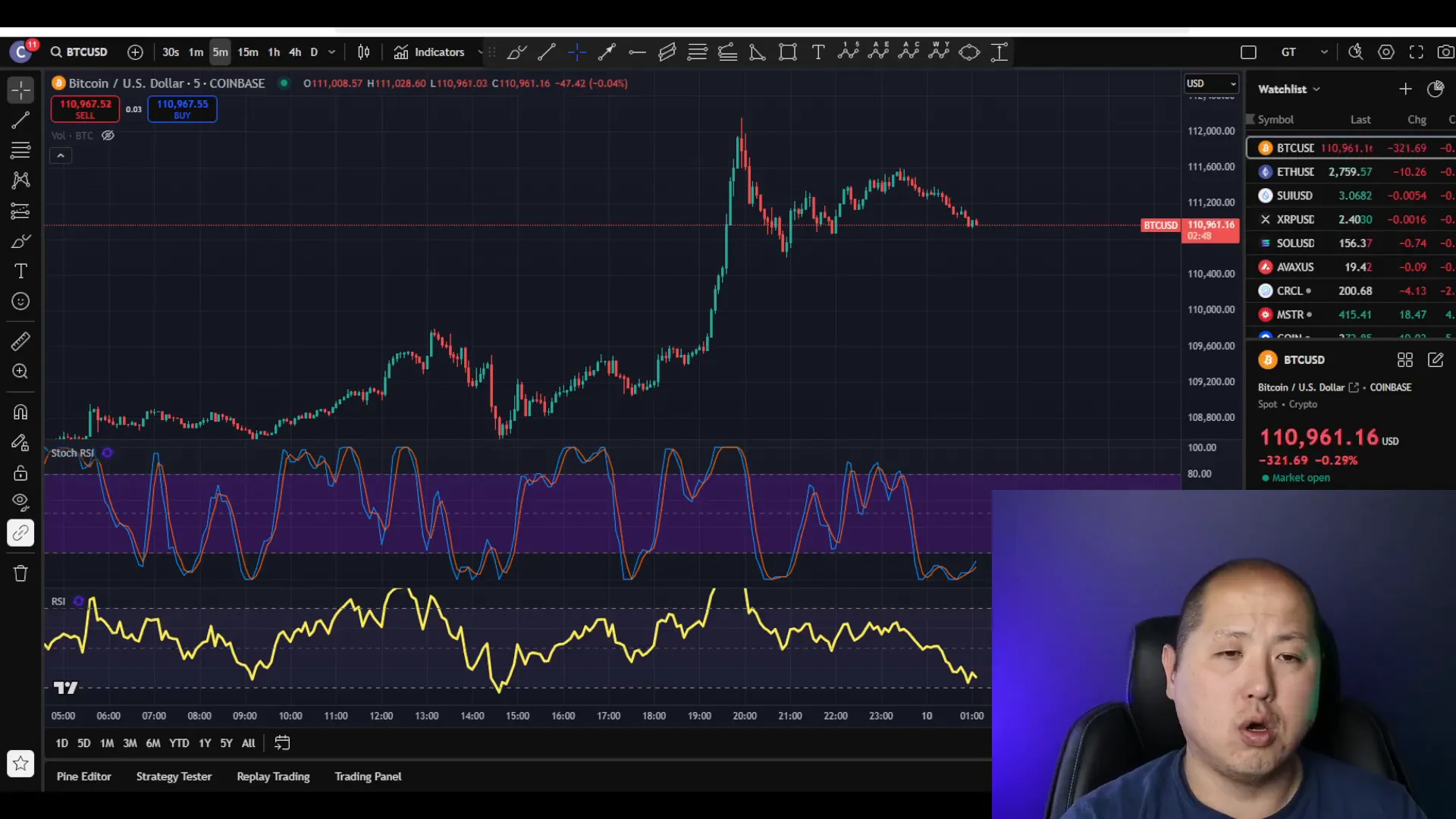Image resolution: width=1456 pixels, height=819 pixels.
Task: Select the trend line tool in the left sidebar
Action: pyautogui.click(x=20, y=120)
